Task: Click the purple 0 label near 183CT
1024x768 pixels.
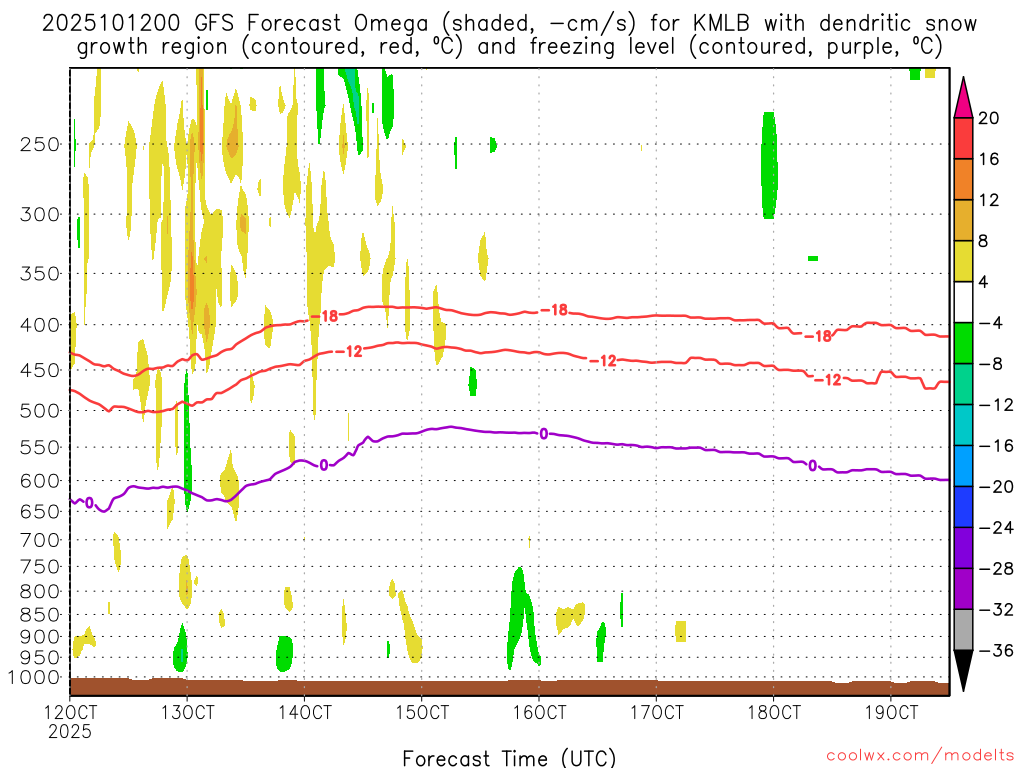Action: click(812, 466)
